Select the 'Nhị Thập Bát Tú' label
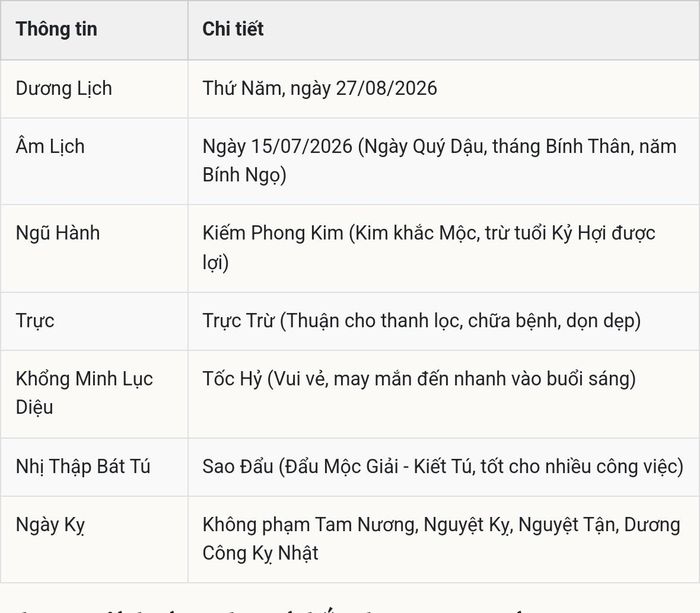Screen dimensions: 700x613 tap(83, 467)
